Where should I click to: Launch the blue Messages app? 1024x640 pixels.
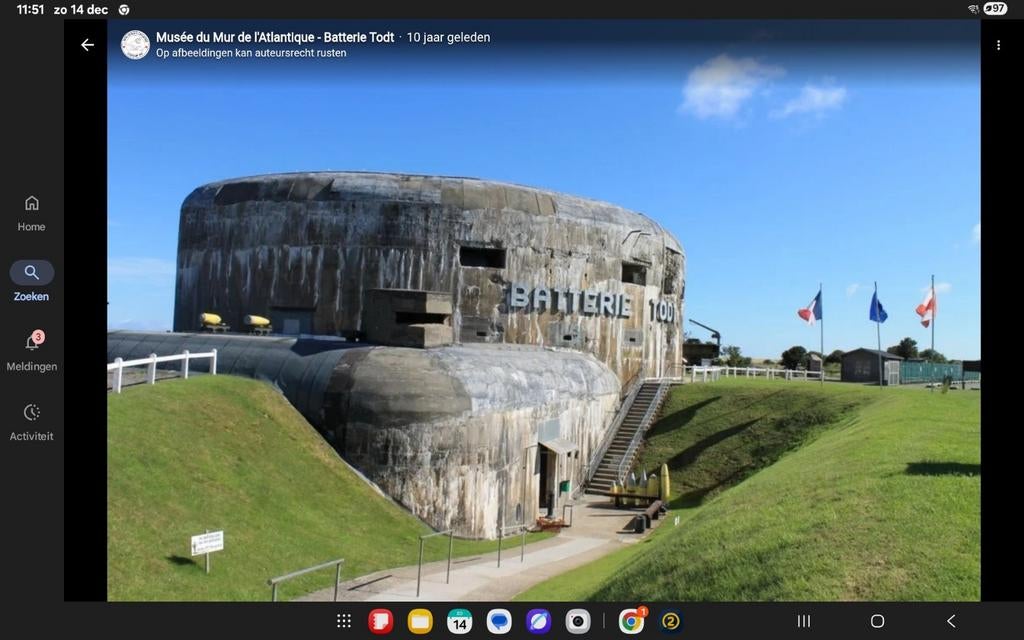click(499, 621)
